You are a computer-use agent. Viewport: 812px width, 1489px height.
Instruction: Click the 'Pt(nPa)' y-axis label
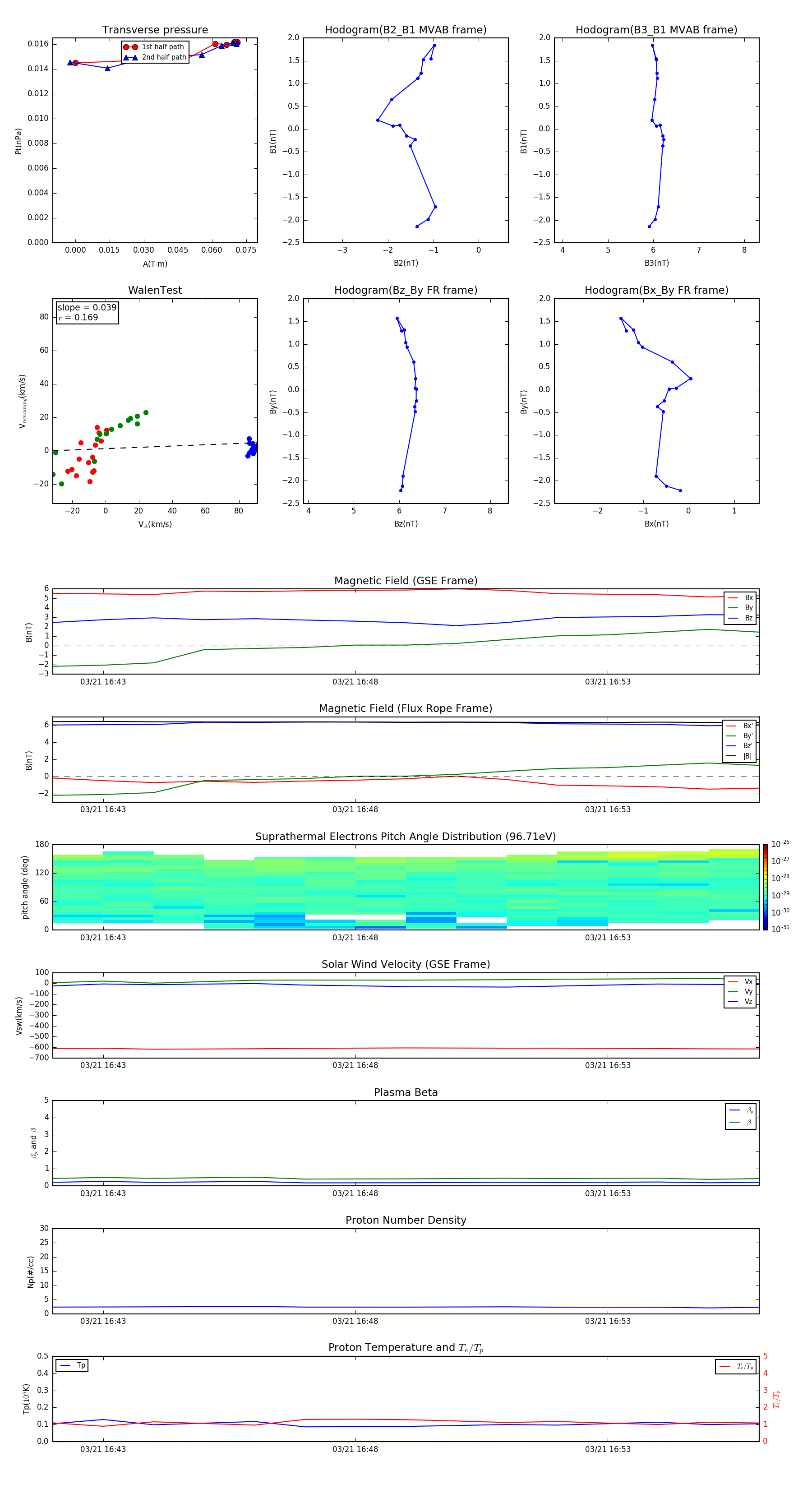point(18,141)
